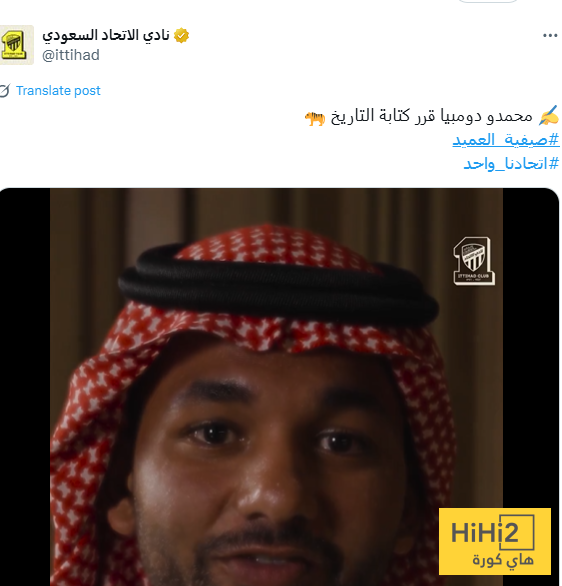Click the partially visible button at top

(x=487, y=1)
